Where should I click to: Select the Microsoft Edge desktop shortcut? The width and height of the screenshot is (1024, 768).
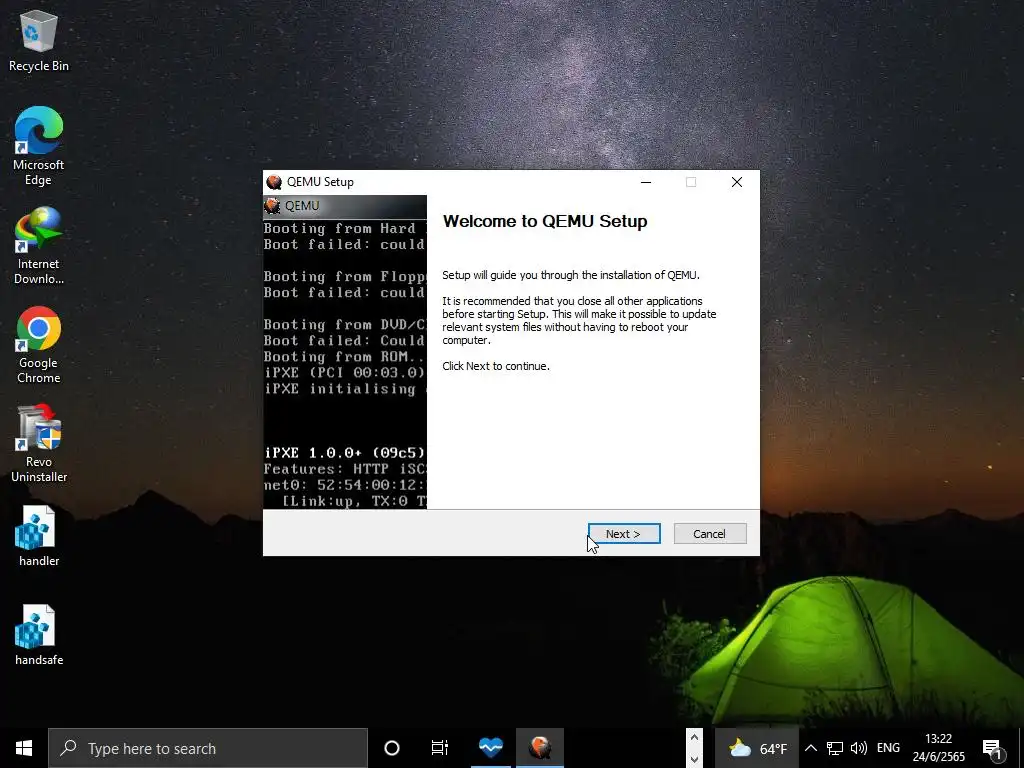pyautogui.click(x=39, y=146)
